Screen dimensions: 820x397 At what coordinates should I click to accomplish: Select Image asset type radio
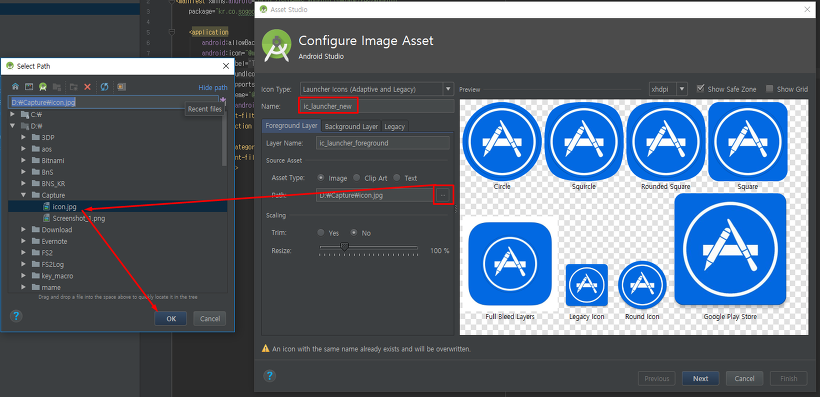click(321, 178)
